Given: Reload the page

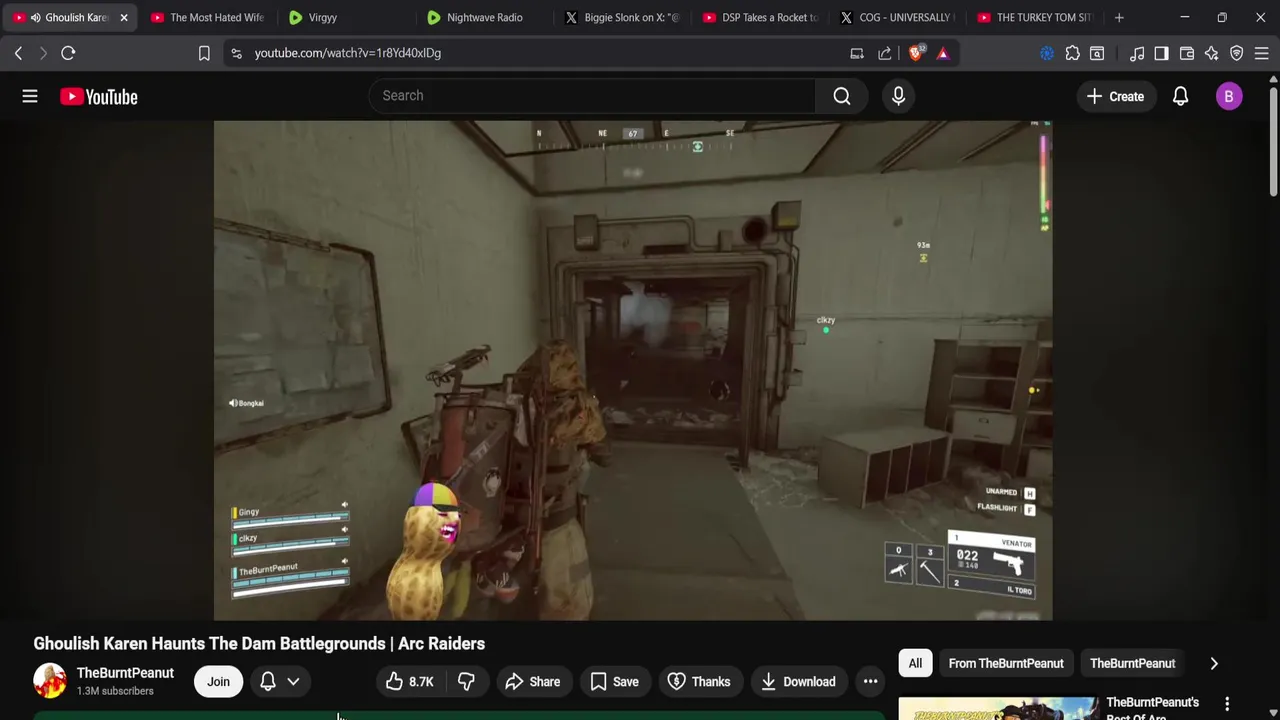Looking at the screenshot, I should (x=68, y=53).
